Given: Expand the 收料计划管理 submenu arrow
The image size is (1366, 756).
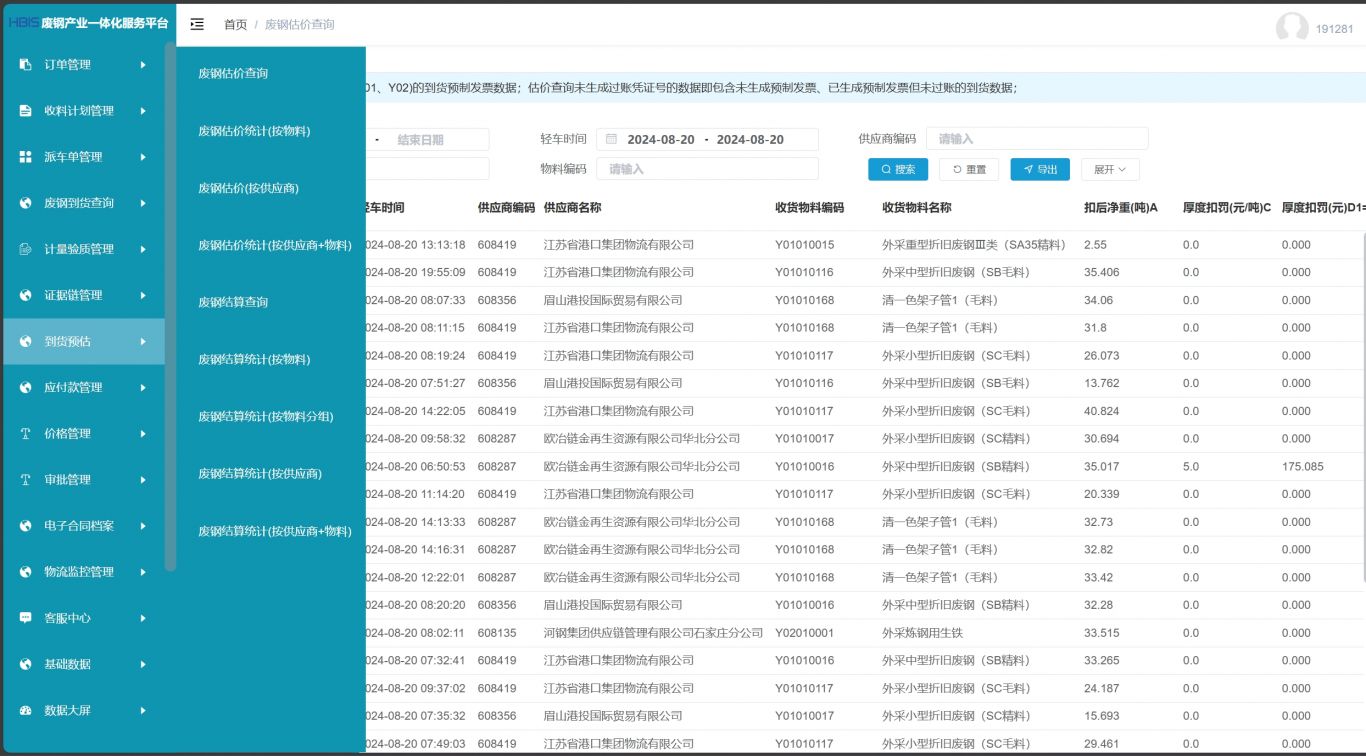Looking at the screenshot, I should 143,111.
